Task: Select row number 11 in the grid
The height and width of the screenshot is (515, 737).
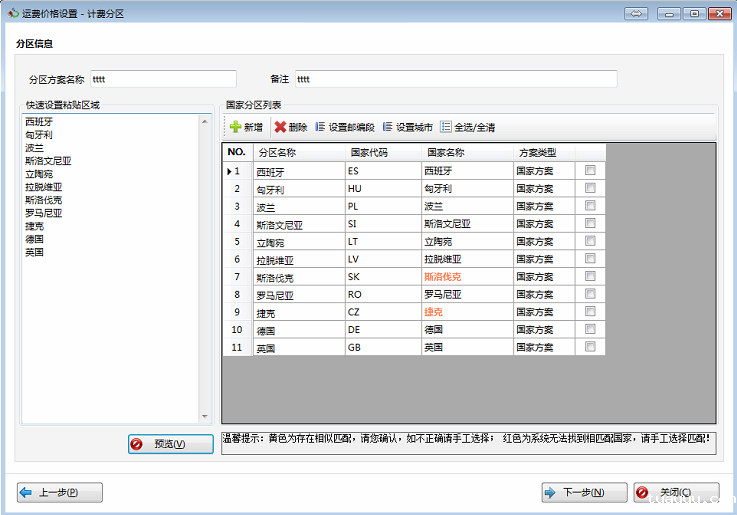Action: tap(238, 347)
